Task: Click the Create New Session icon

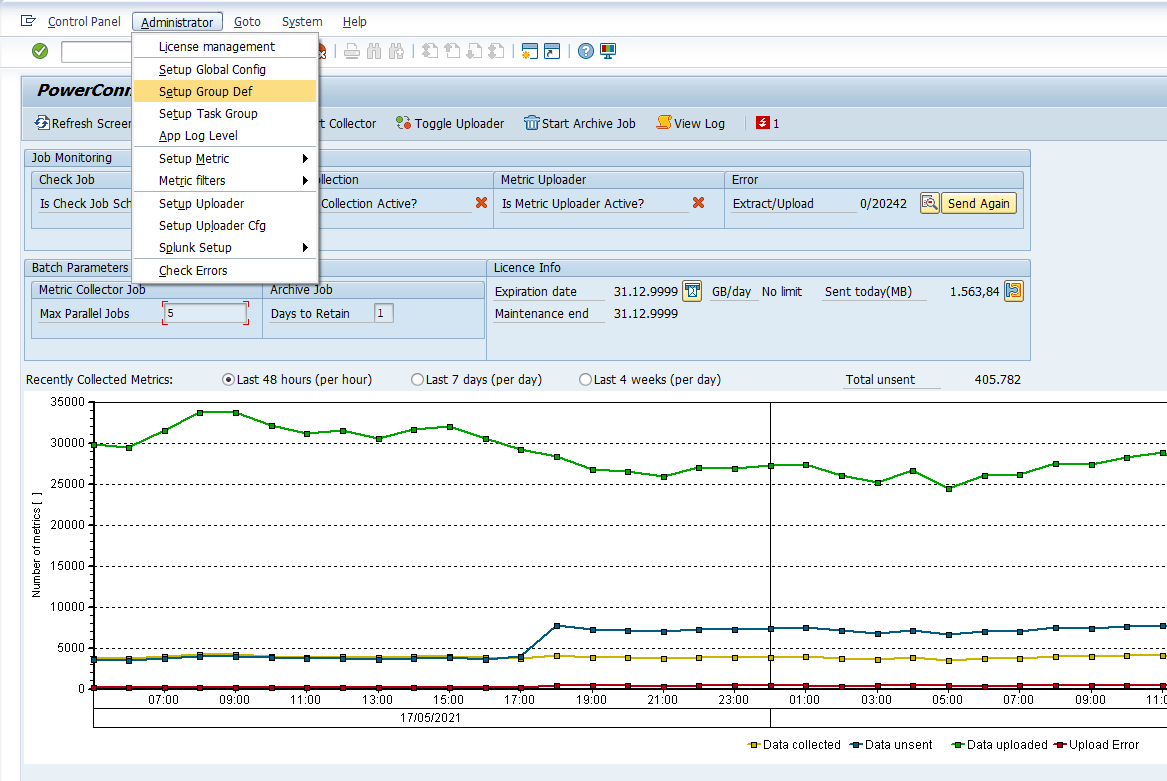Action: 530,51
